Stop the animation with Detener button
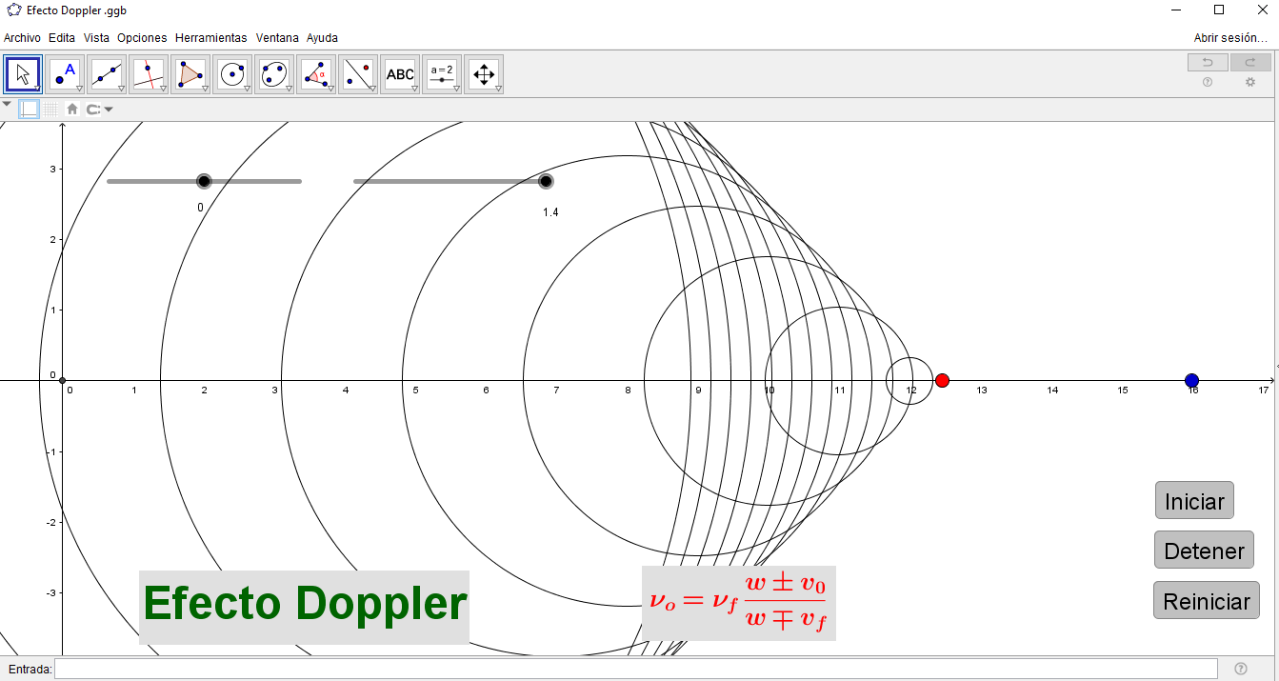The image size is (1279, 681). click(x=1204, y=550)
